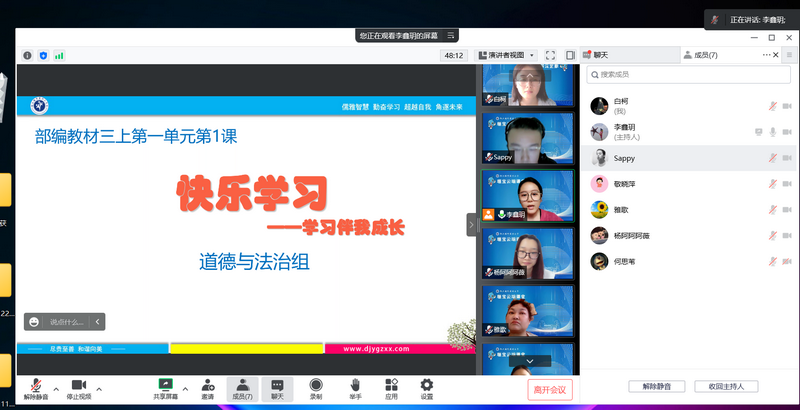The image size is (800, 410).
Task: Unmute microphone via 解除静音 button
Action: (x=35, y=384)
